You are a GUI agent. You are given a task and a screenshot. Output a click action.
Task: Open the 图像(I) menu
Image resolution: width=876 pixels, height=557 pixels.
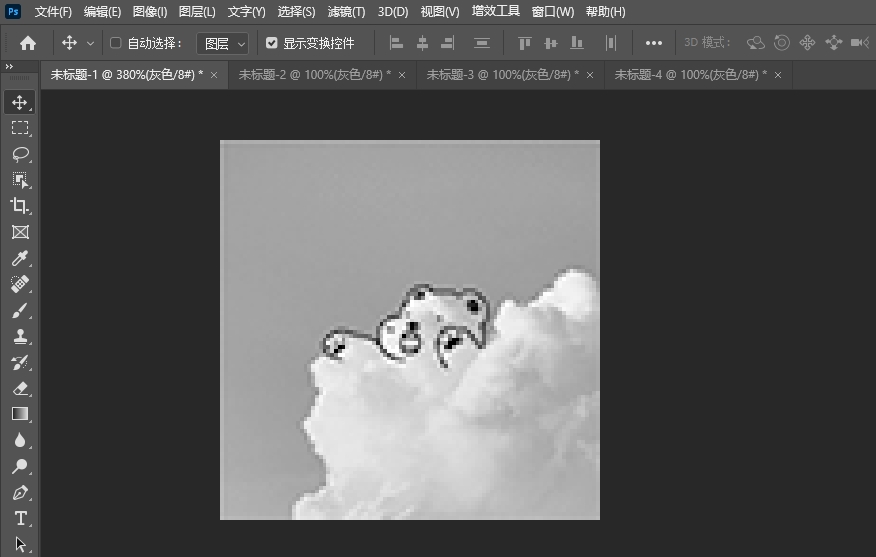150,12
